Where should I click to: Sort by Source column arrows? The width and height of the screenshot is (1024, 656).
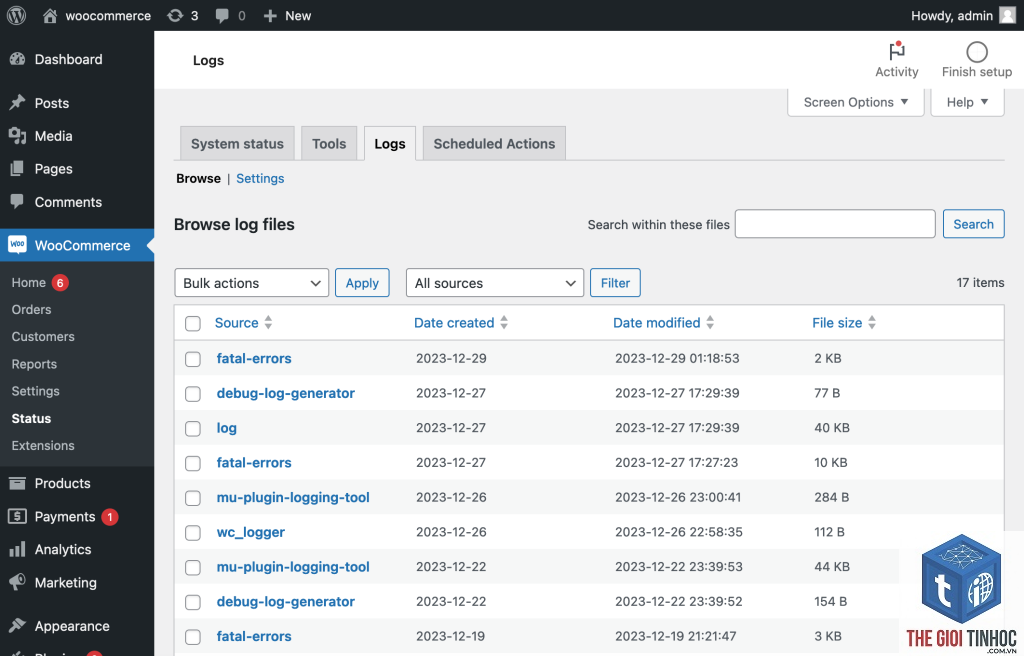point(268,322)
